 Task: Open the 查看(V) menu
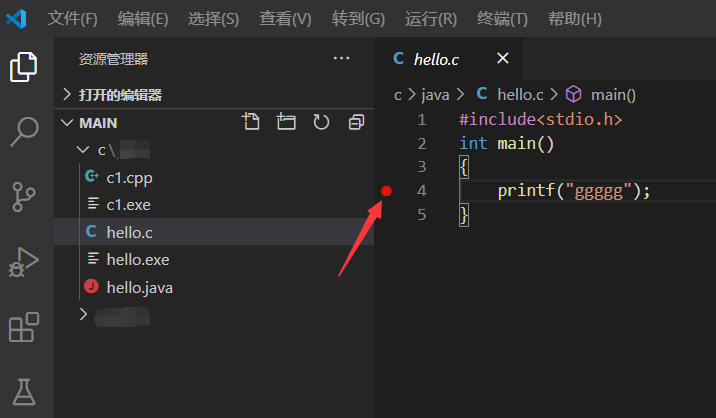(285, 19)
